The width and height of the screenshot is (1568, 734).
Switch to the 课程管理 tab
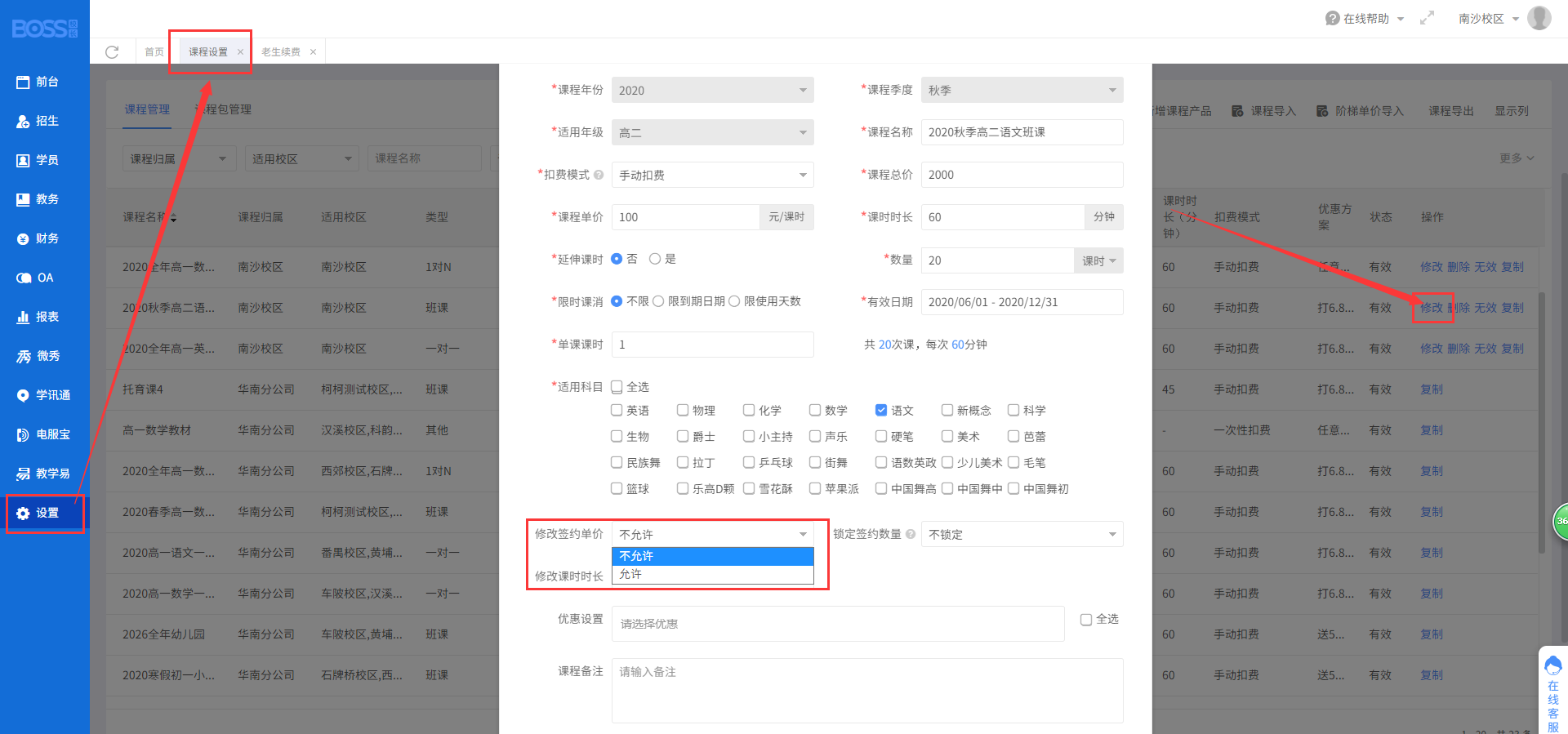(147, 109)
